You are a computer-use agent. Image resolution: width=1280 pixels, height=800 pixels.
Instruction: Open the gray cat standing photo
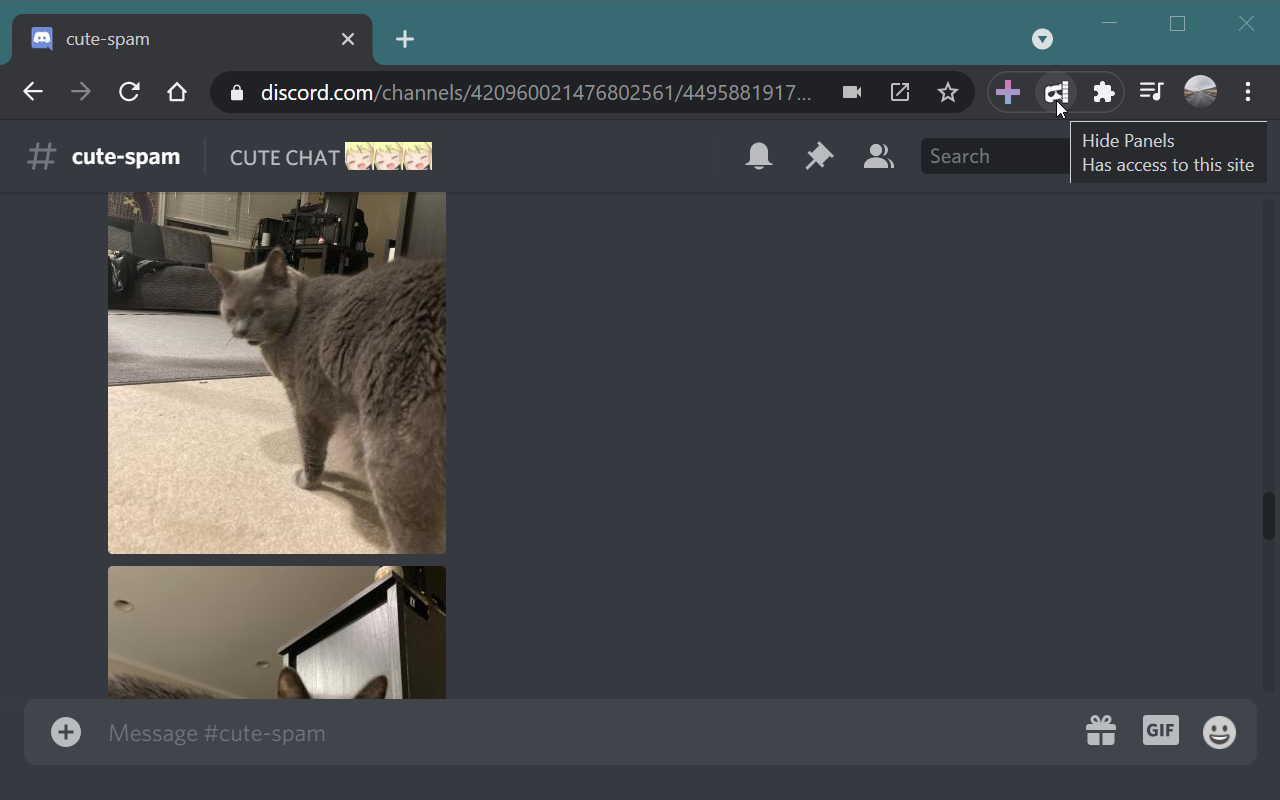tap(277, 373)
